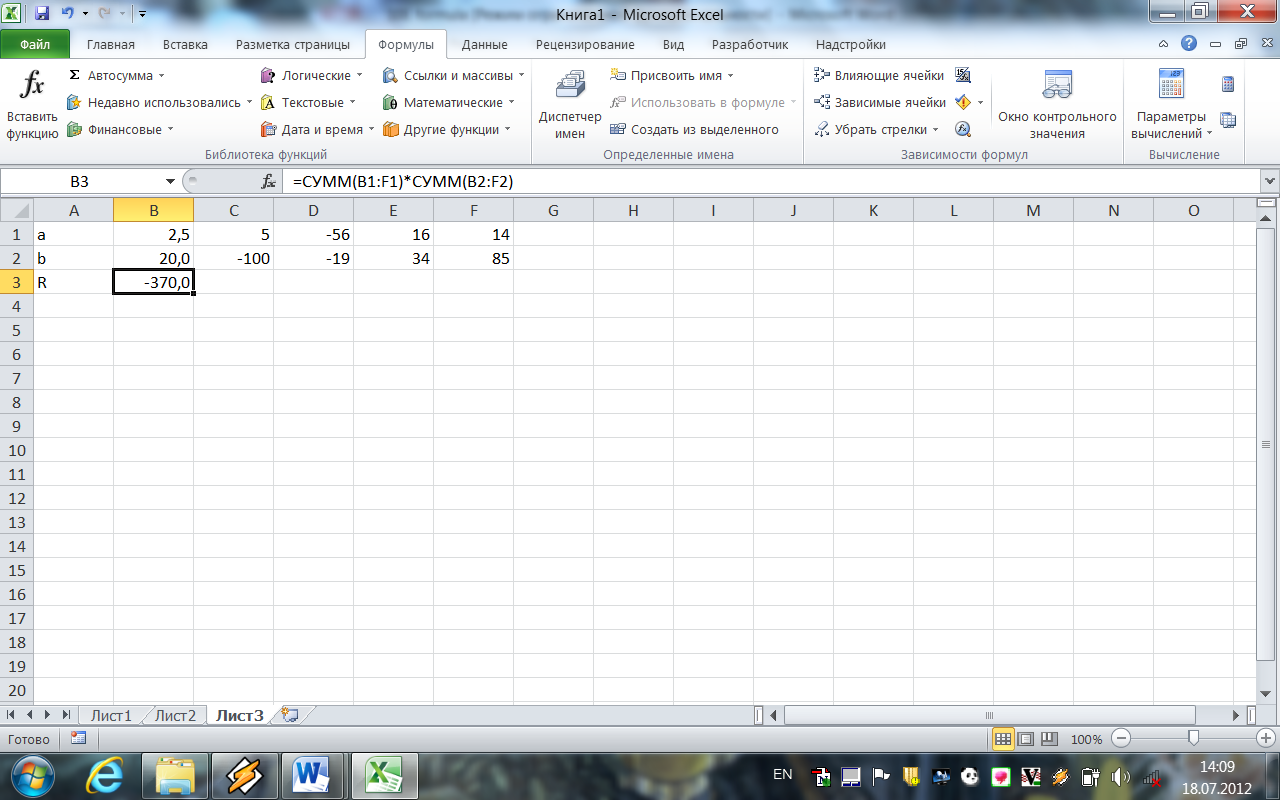Click the macro recording icon in status bar
The image size is (1280, 800).
point(78,738)
